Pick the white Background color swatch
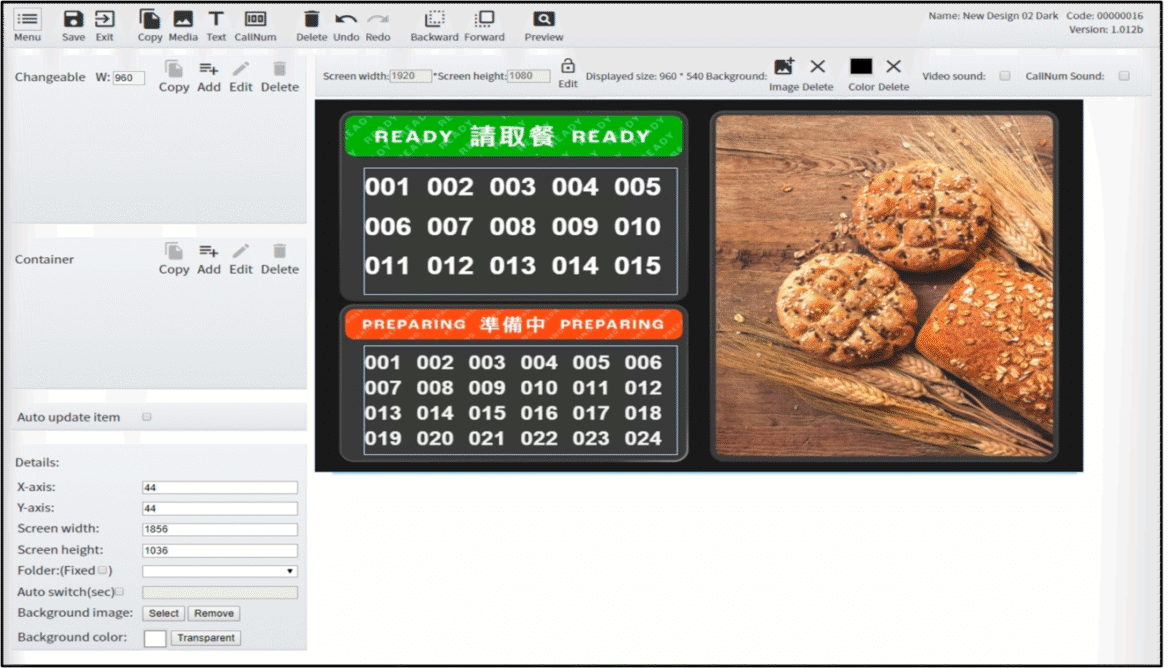Screen dimensions: 1173x668 tap(155, 638)
